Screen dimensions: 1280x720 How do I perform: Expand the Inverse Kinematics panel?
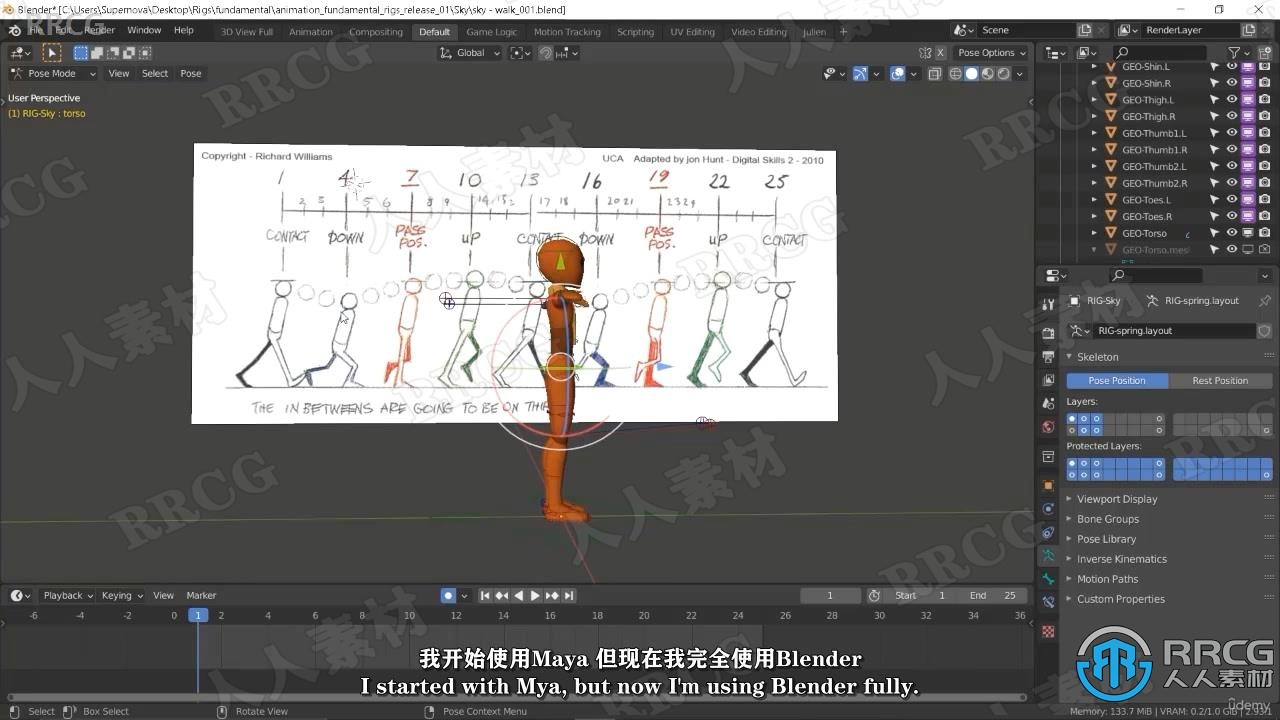[x=1122, y=559]
